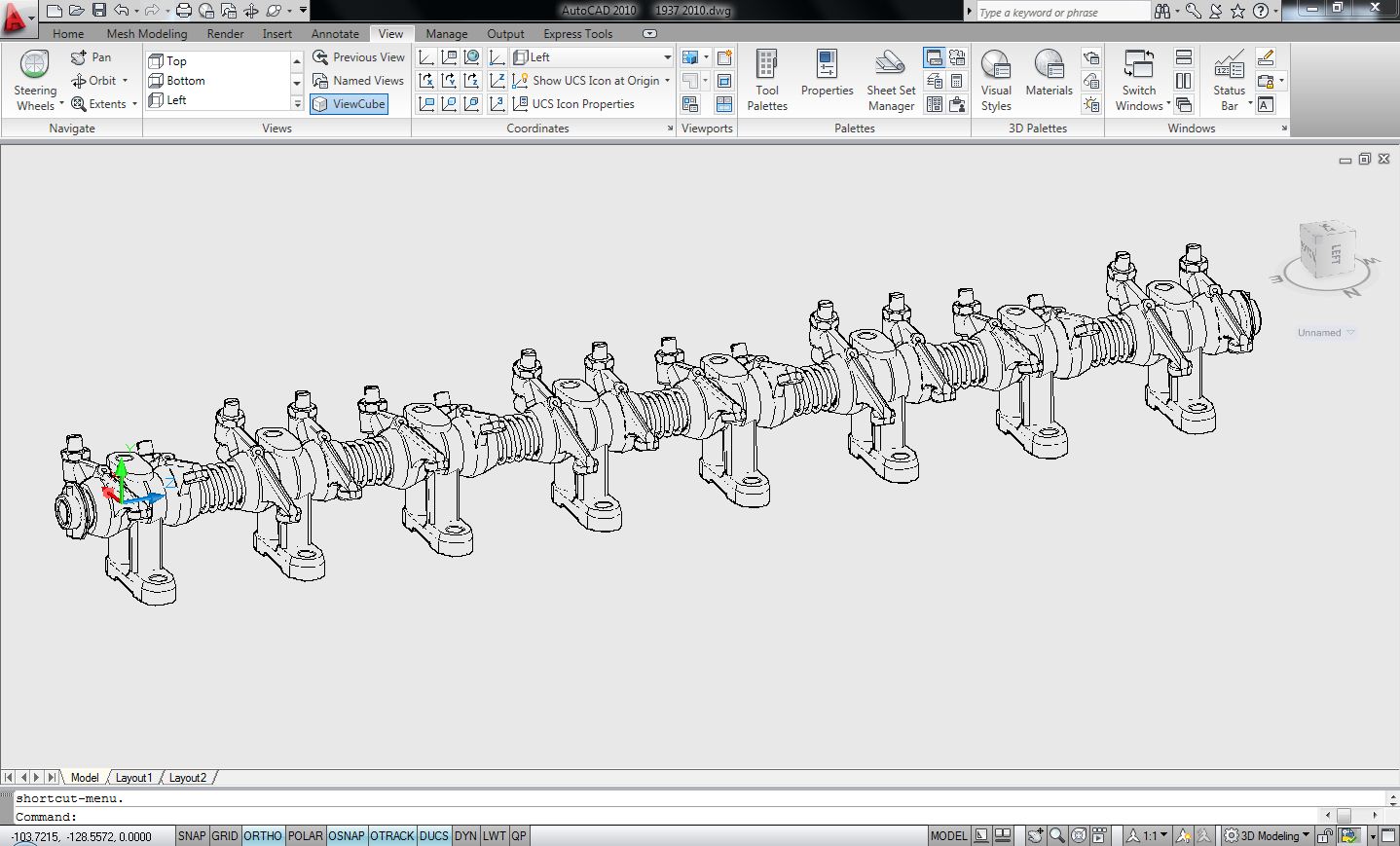Expand the UCS name dropdown showing Left
Viewport: 1400px width, 846px height.
(667, 57)
